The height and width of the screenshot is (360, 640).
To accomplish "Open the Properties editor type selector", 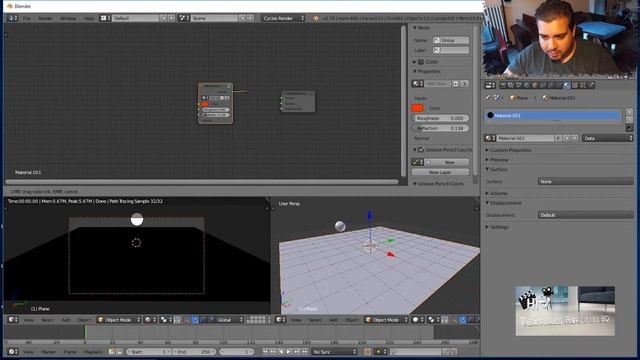I will pos(490,85).
